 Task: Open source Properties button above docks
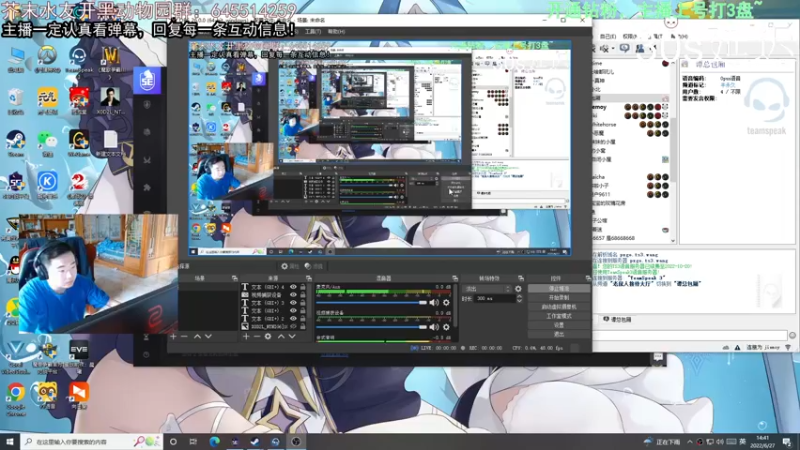tap(290, 266)
